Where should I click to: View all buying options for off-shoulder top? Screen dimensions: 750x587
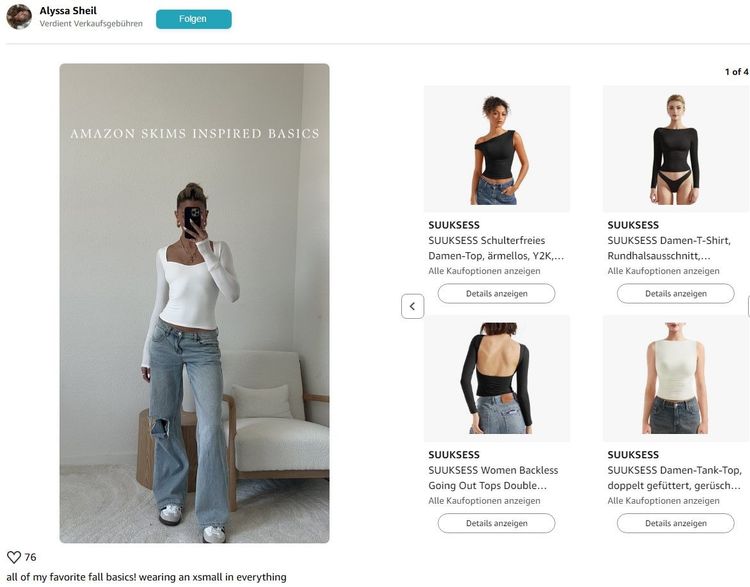coord(484,271)
